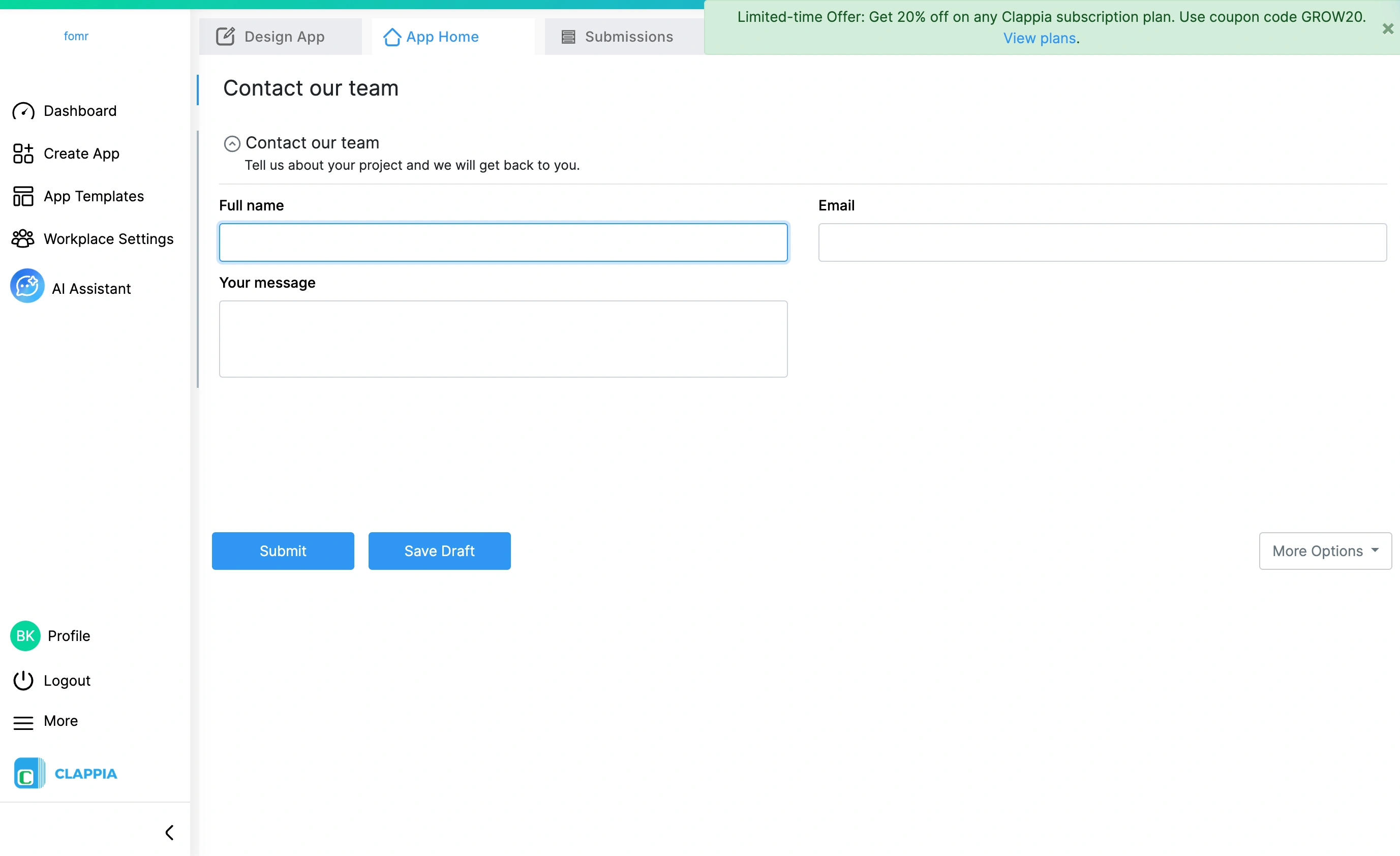The width and height of the screenshot is (1400, 856).
Task: Open the AI Assistant label
Action: pyautogui.click(x=91, y=289)
